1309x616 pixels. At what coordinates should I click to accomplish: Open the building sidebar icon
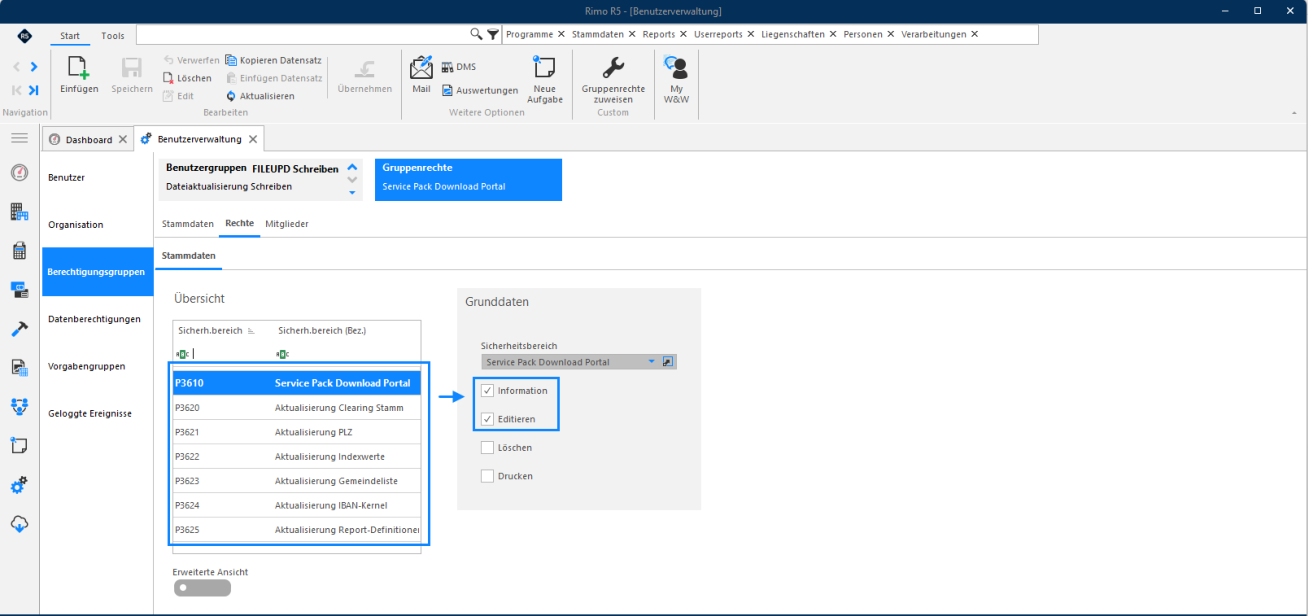click(x=19, y=211)
